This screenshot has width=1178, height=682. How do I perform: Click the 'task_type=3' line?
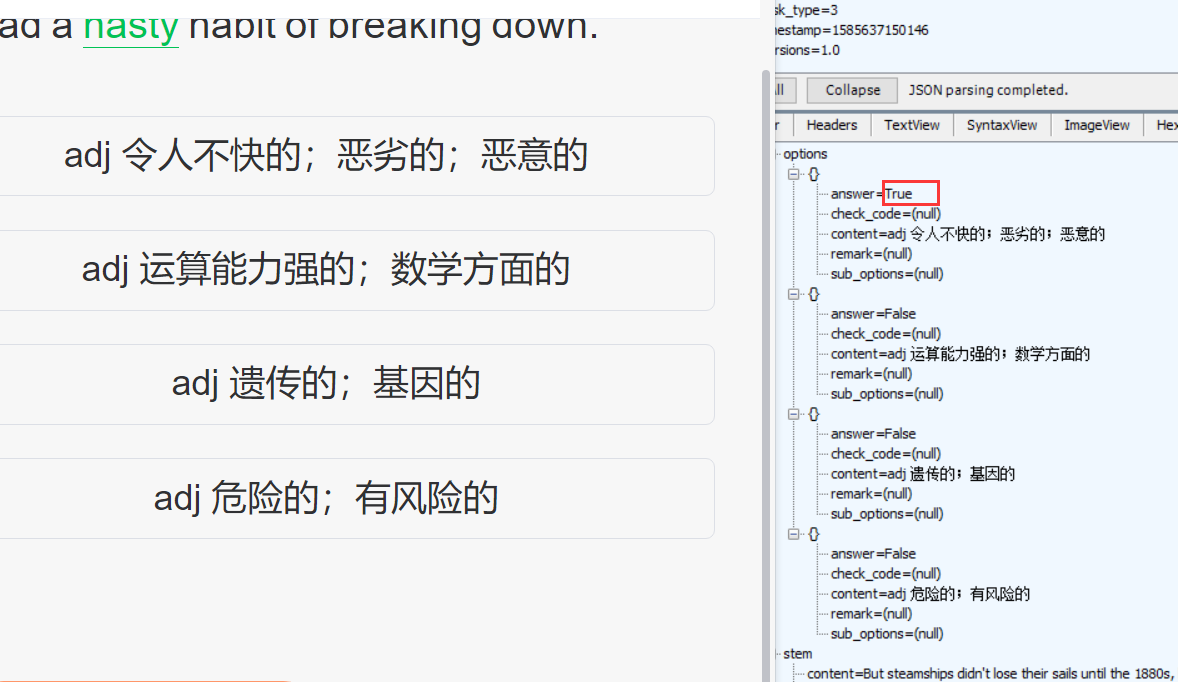click(x=806, y=11)
